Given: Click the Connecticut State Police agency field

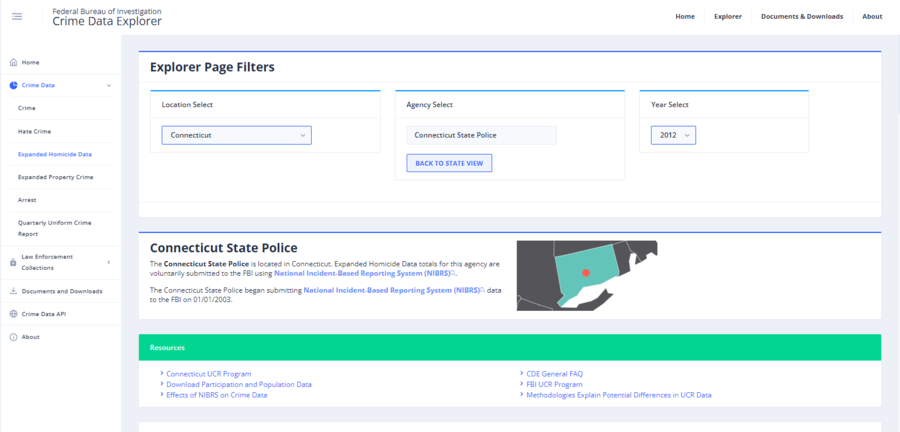Looking at the screenshot, I should point(482,135).
